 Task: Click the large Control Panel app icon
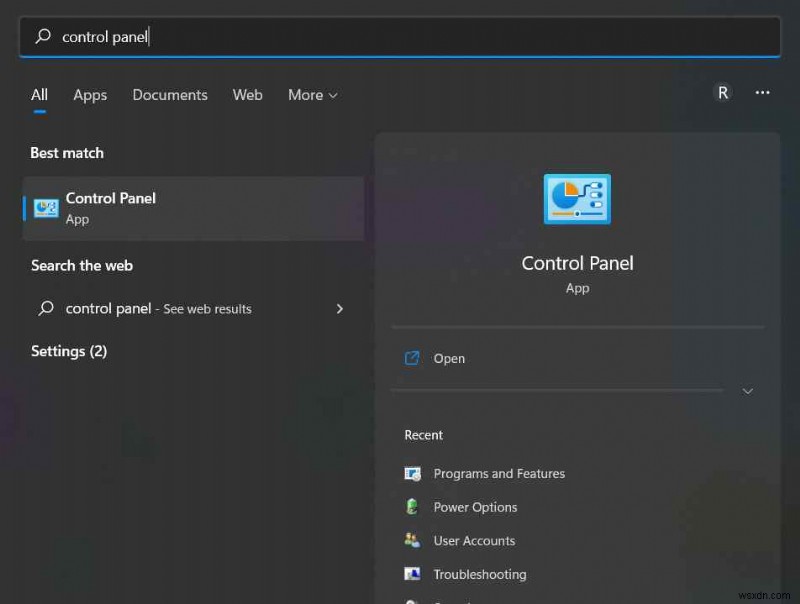click(577, 199)
